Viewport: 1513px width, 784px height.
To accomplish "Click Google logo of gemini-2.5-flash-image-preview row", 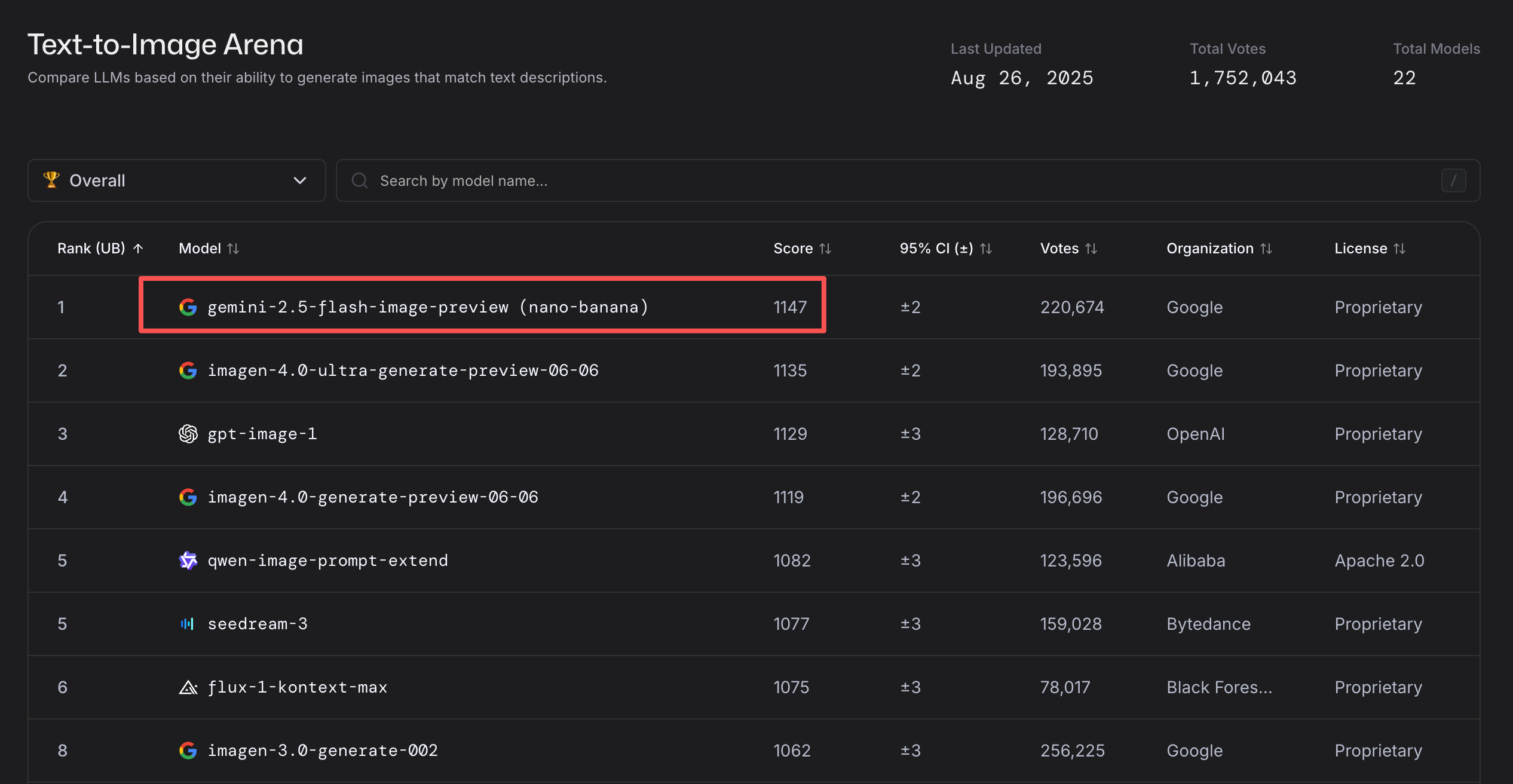I will tap(188, 307).
